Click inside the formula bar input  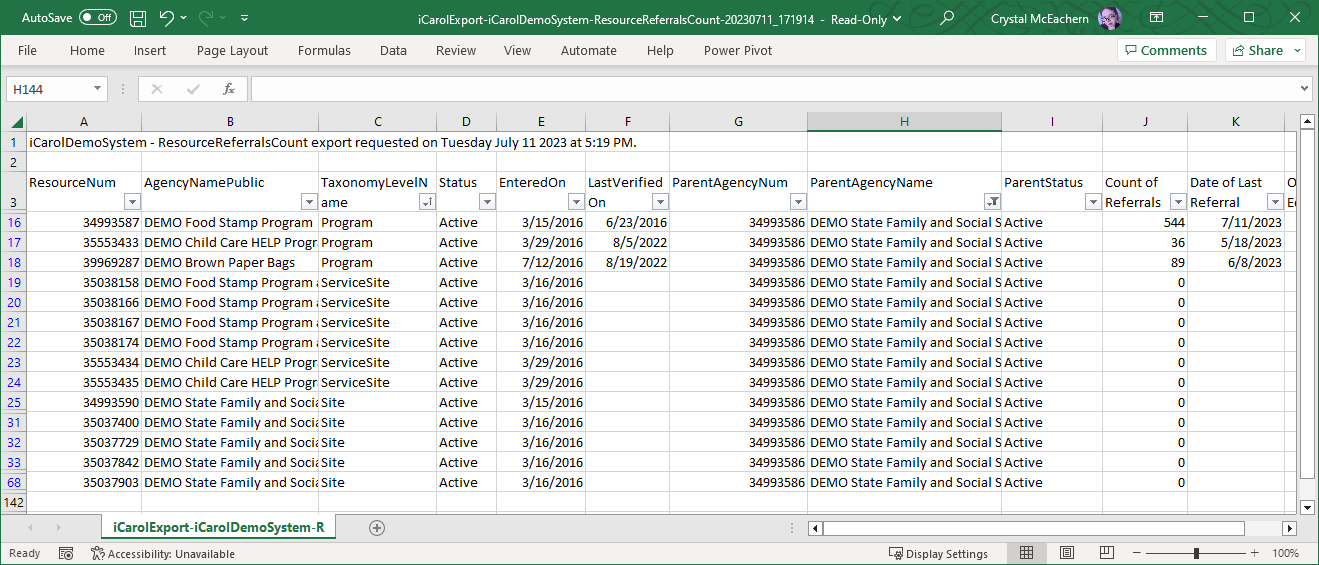(770, 89)
